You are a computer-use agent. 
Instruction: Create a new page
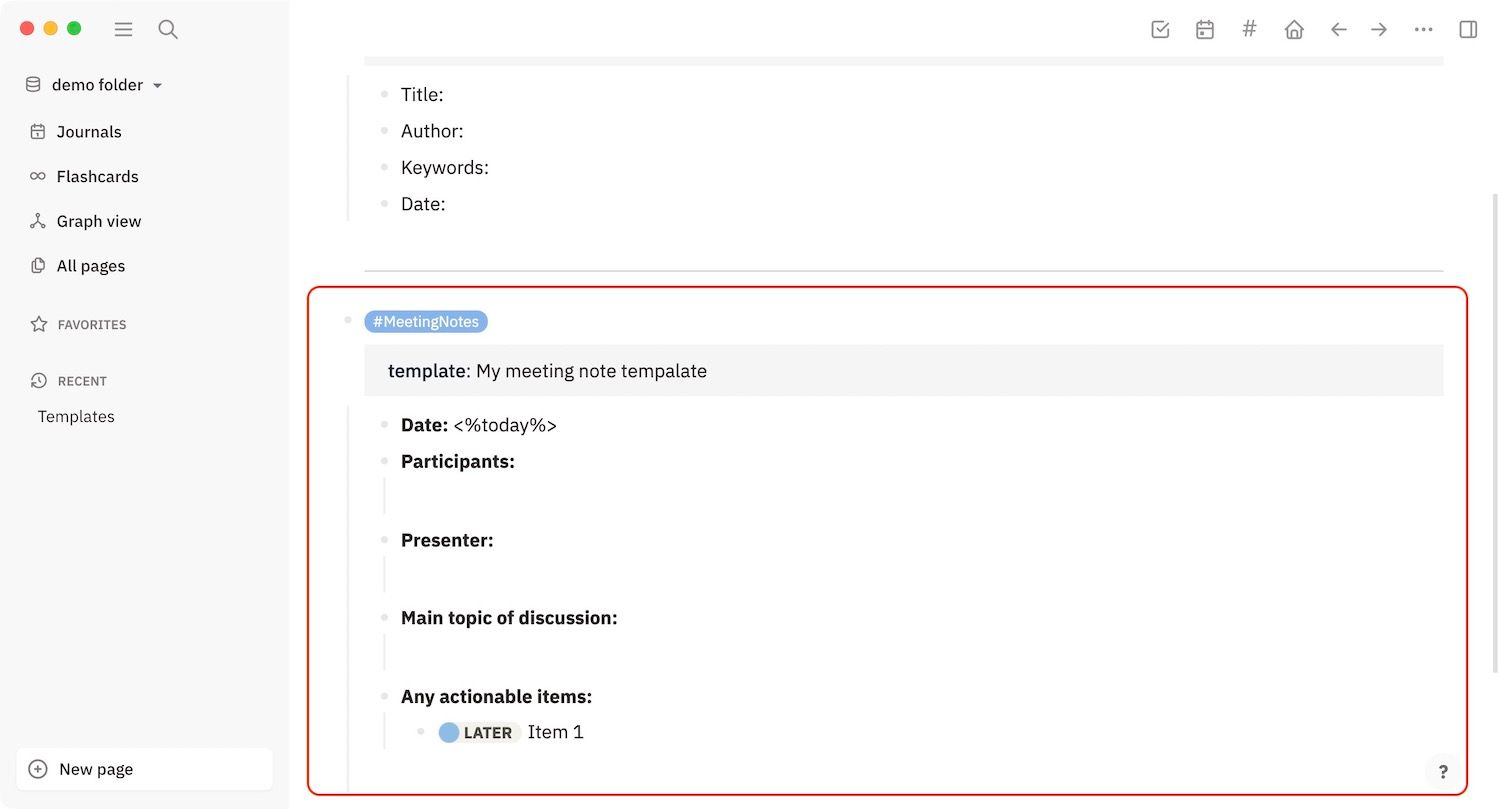[96, 769]
